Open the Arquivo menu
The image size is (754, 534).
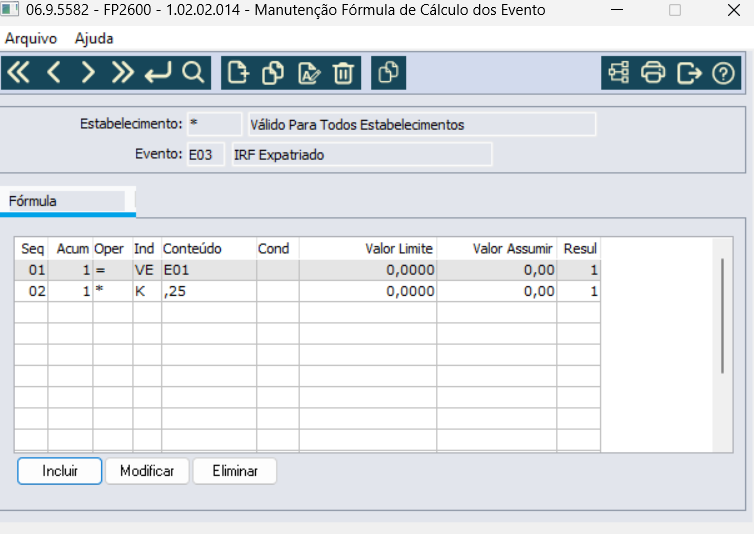click(x=31, y=38)
